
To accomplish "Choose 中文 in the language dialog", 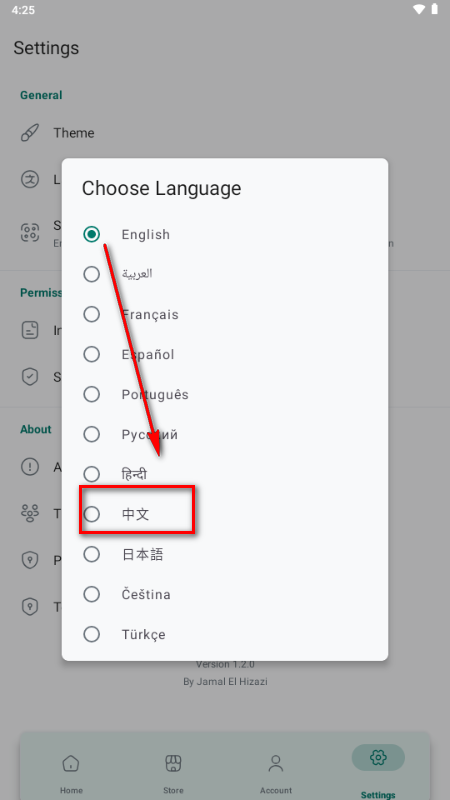I will click(x=91, y=514).
